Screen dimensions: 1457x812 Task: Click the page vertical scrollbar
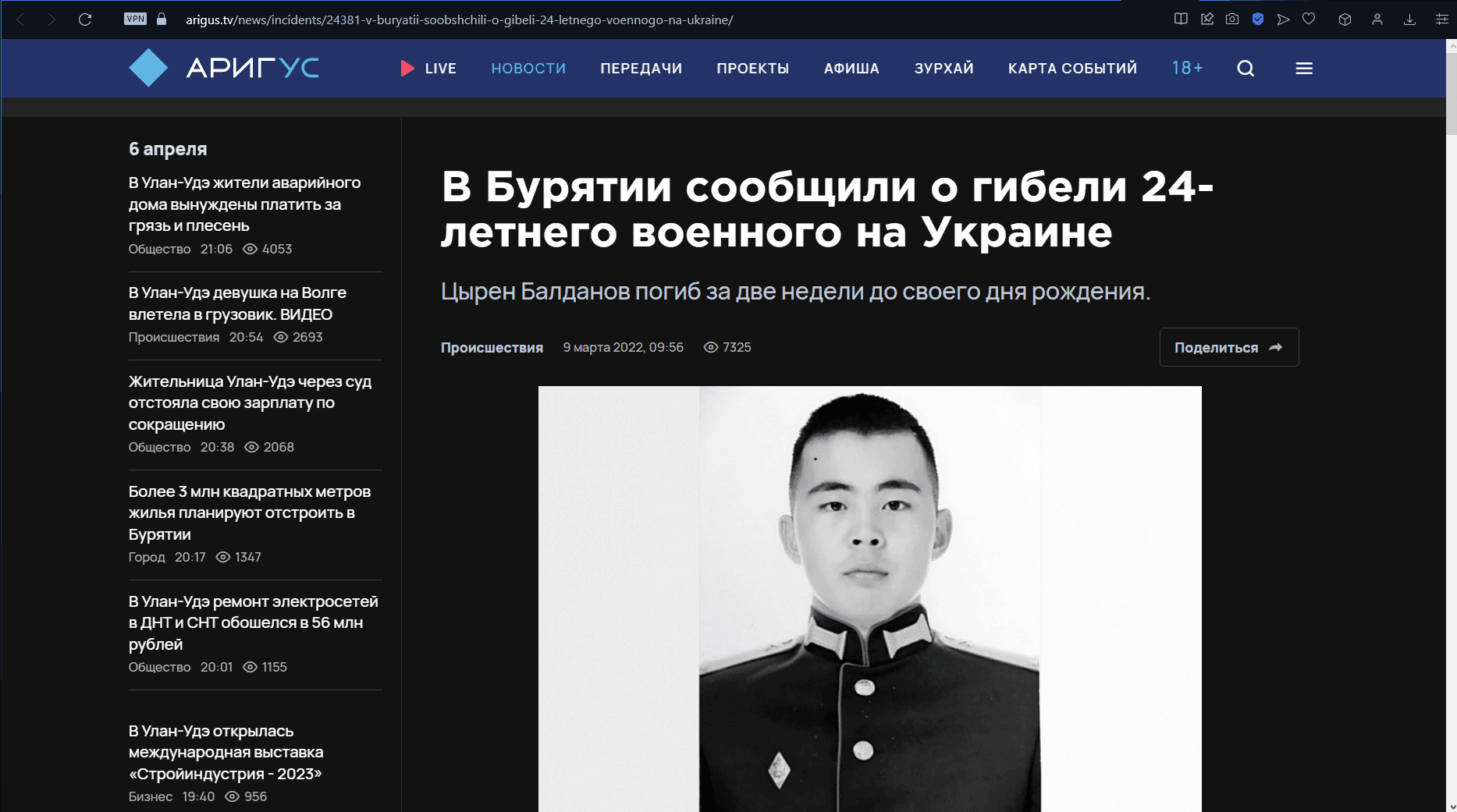[1452, 425]
